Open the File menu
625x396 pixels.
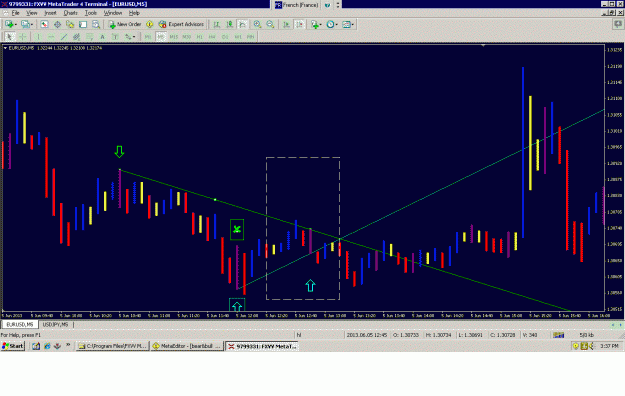tap(15, 13)
